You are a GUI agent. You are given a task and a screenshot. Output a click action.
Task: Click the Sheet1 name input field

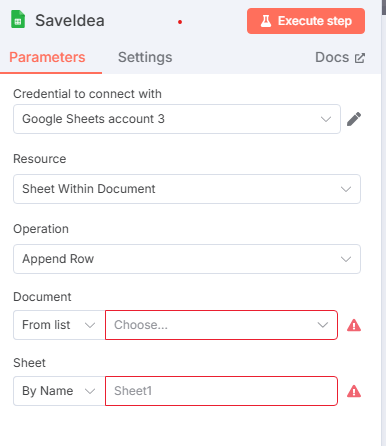(x=221, y=391)
